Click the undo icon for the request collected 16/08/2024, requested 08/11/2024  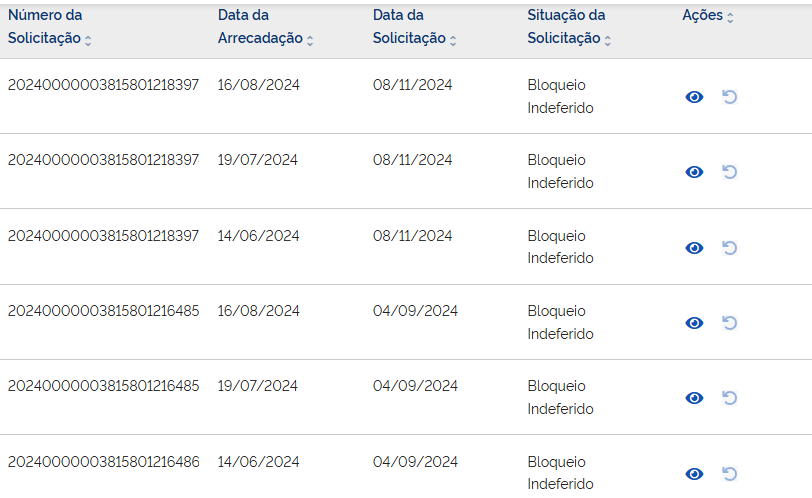point(730,97)
